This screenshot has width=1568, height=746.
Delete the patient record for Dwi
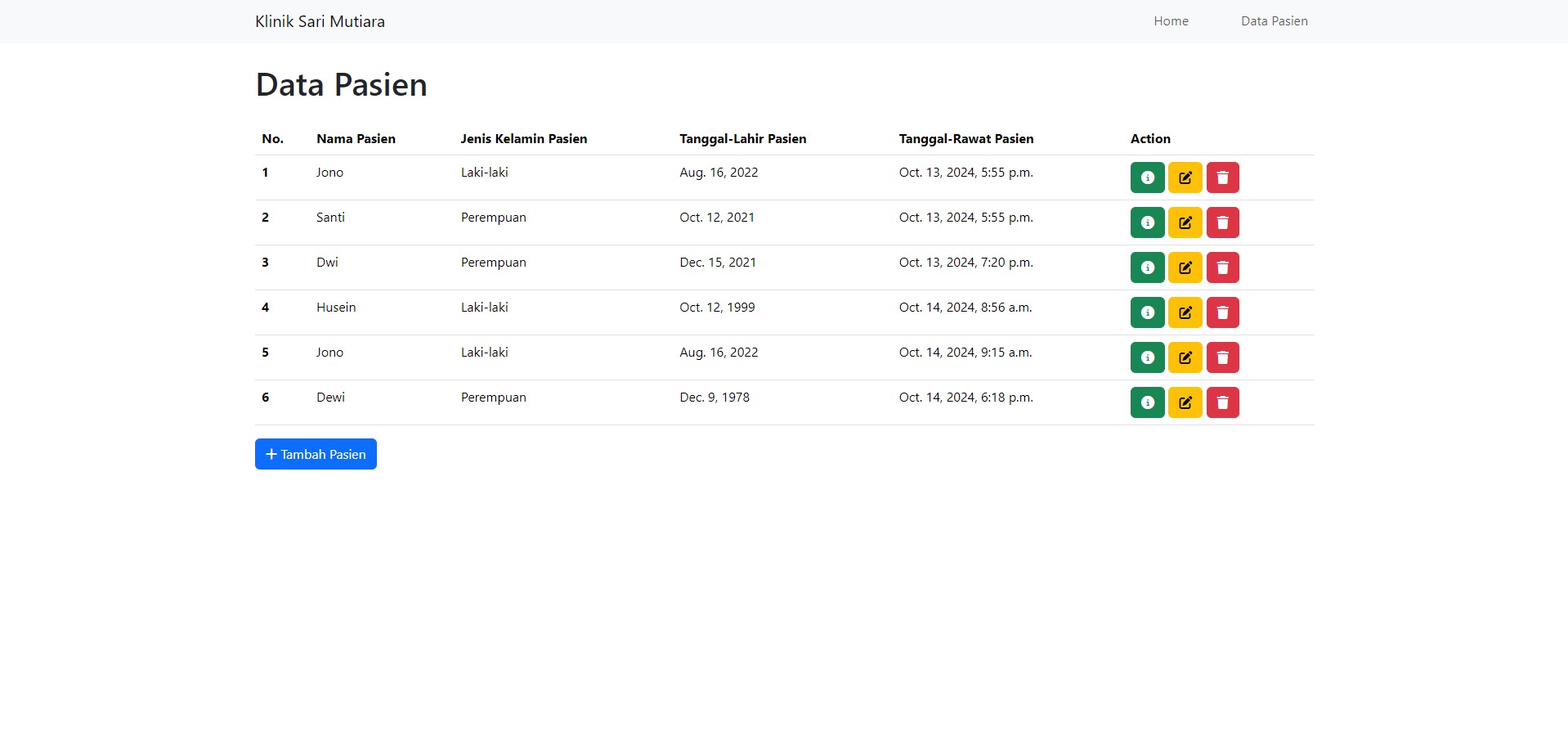[1222, 267]
